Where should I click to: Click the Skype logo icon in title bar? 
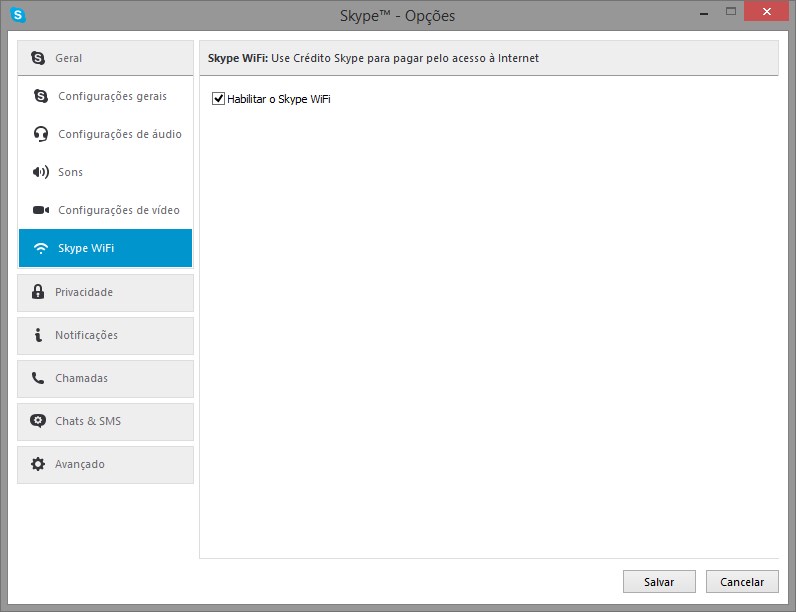pos(18,15)
